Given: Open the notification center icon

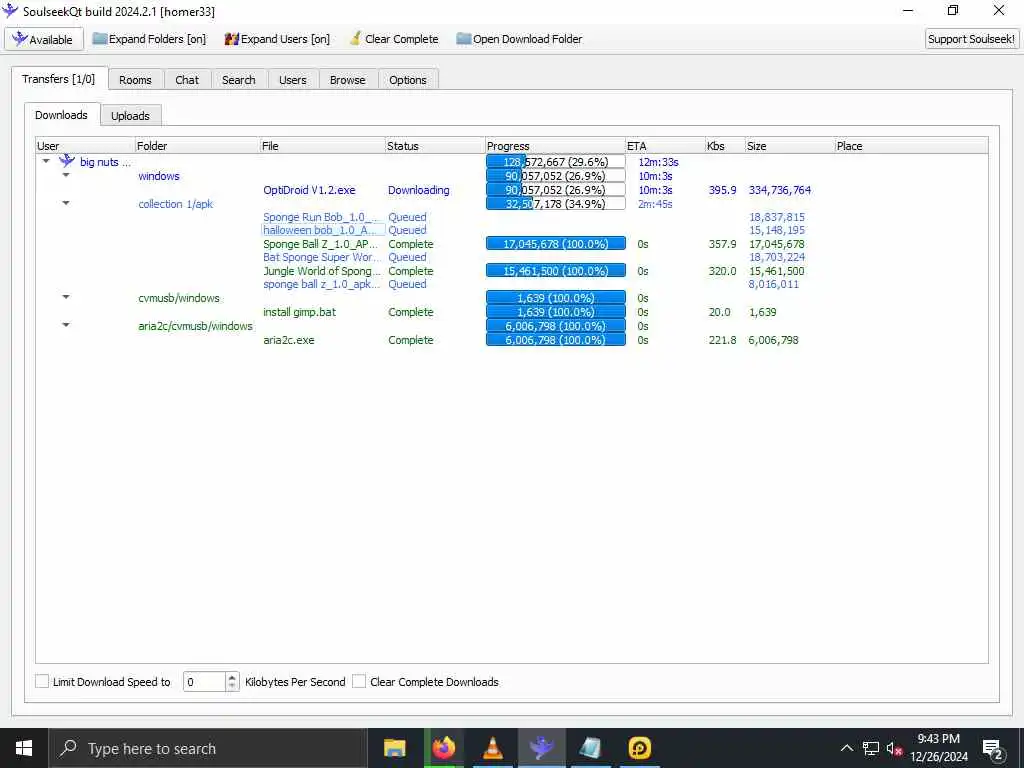Looking at the screenshot, I should pos(993,749).
